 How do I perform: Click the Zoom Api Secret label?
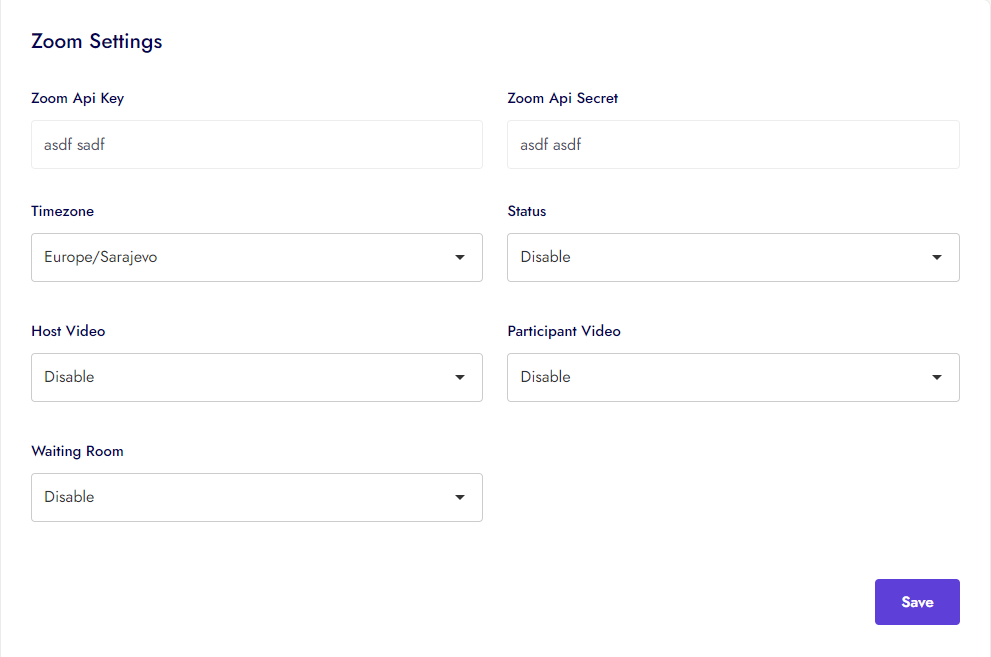point(563,98)
